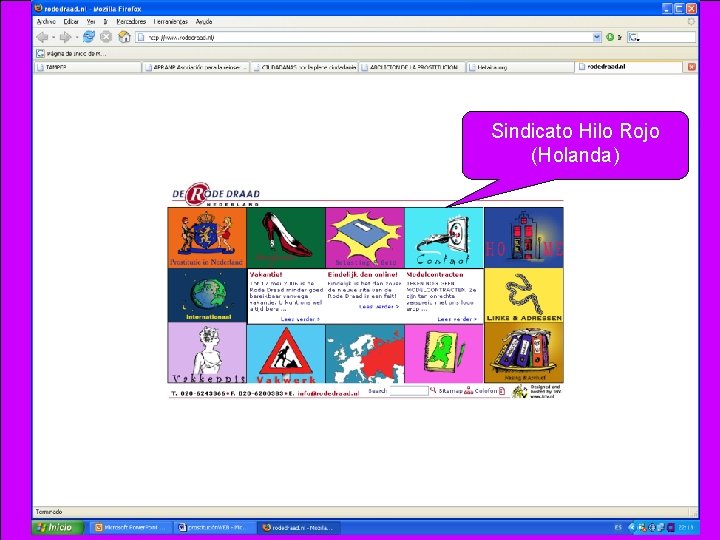Open the Vakkennis woman tile

point(207,353)
